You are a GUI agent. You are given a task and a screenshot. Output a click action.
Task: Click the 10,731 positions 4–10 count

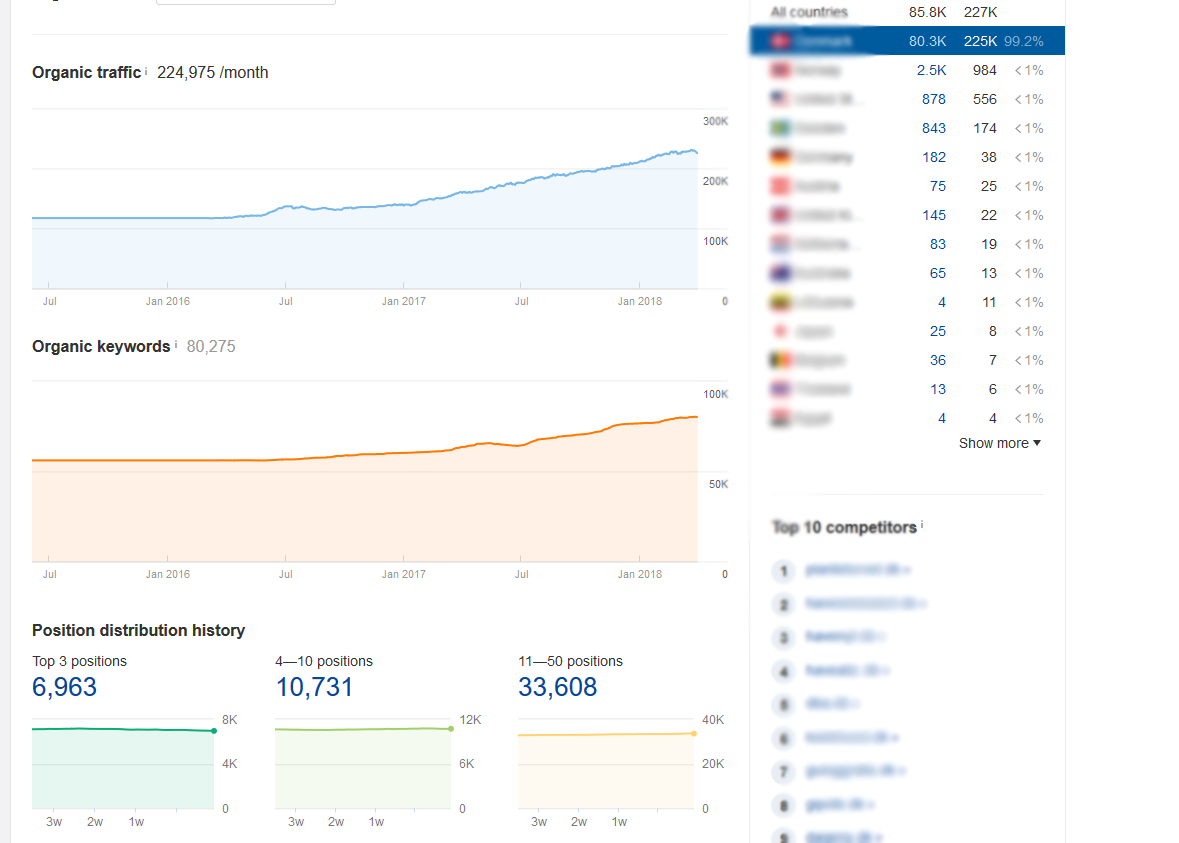click(314, 687)
